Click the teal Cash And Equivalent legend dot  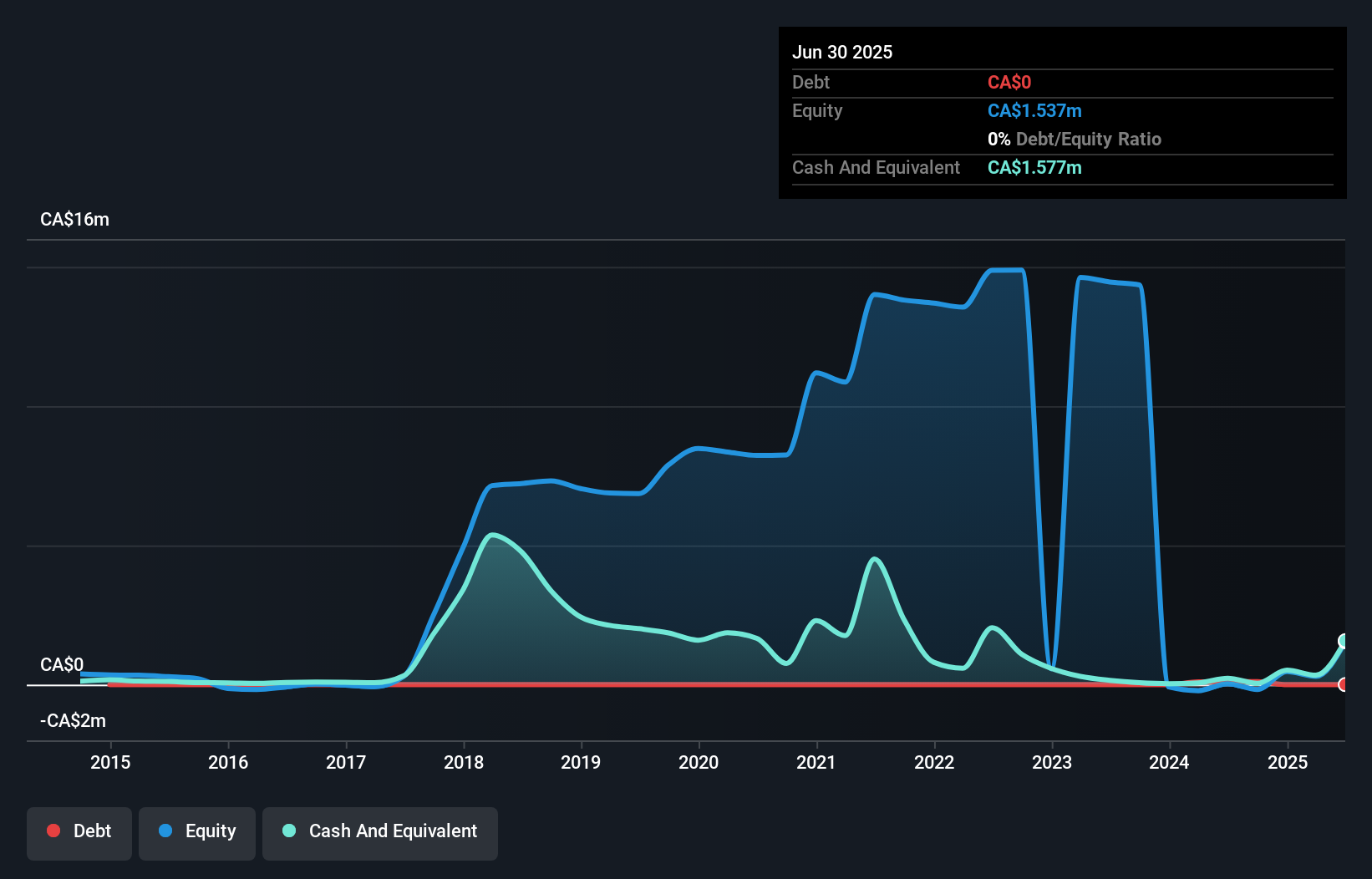click(287, 831)
